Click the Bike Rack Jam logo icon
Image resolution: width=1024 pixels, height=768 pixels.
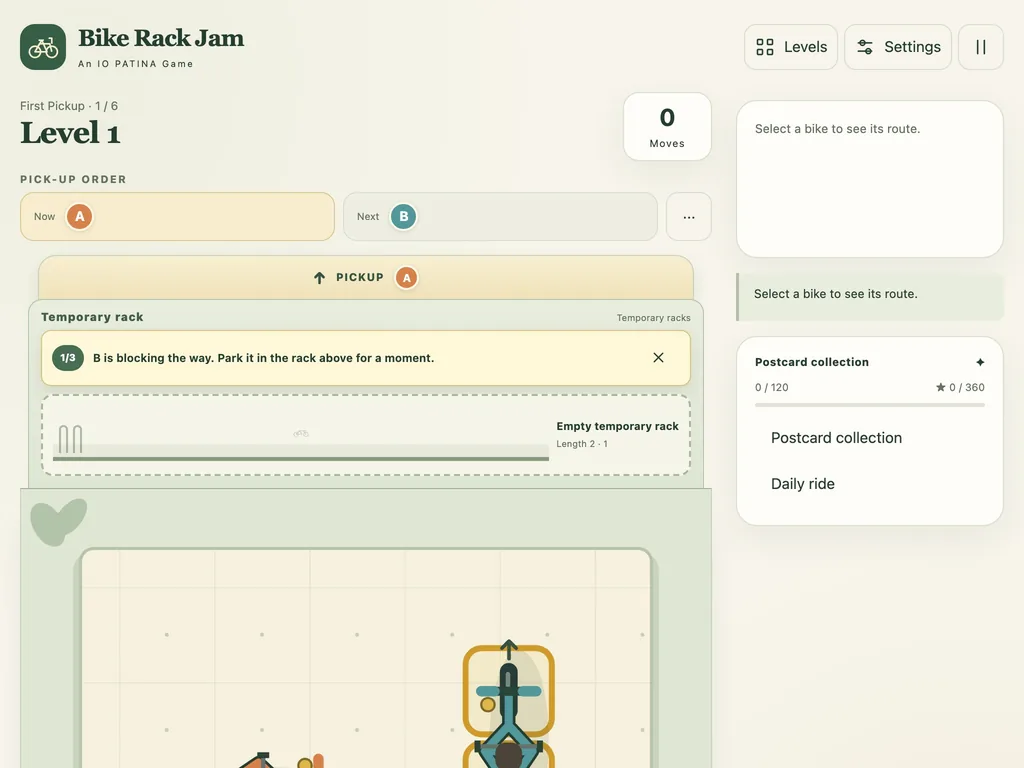tap(43, 47)
